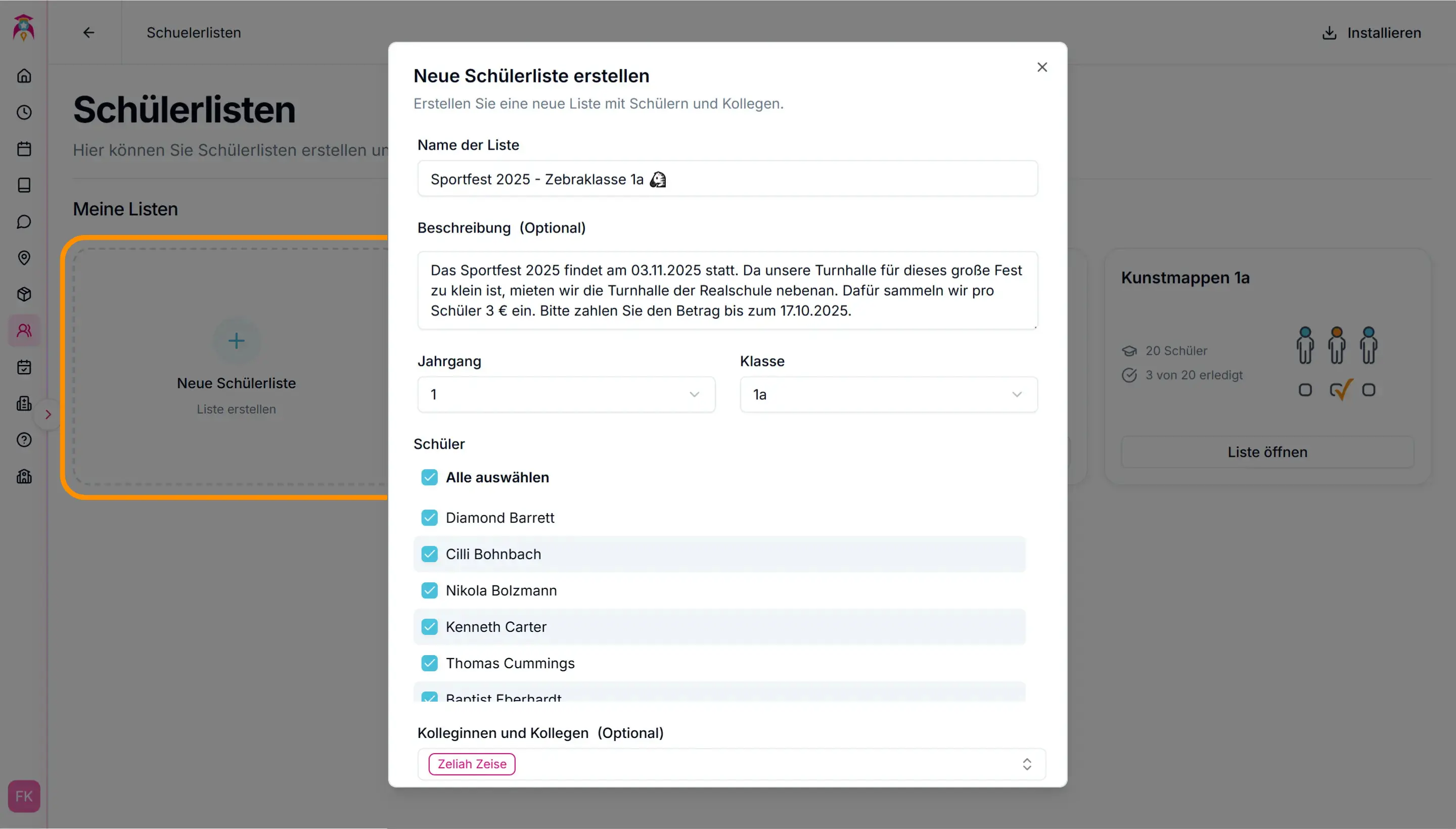Click the FK user avatar
The image size is (1456, 829).
[x=24, y=796]
